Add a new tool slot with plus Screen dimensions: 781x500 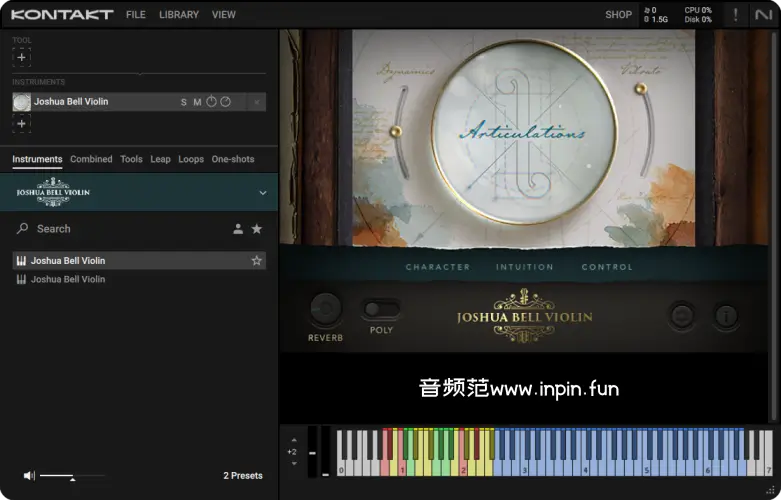[21, 57]
